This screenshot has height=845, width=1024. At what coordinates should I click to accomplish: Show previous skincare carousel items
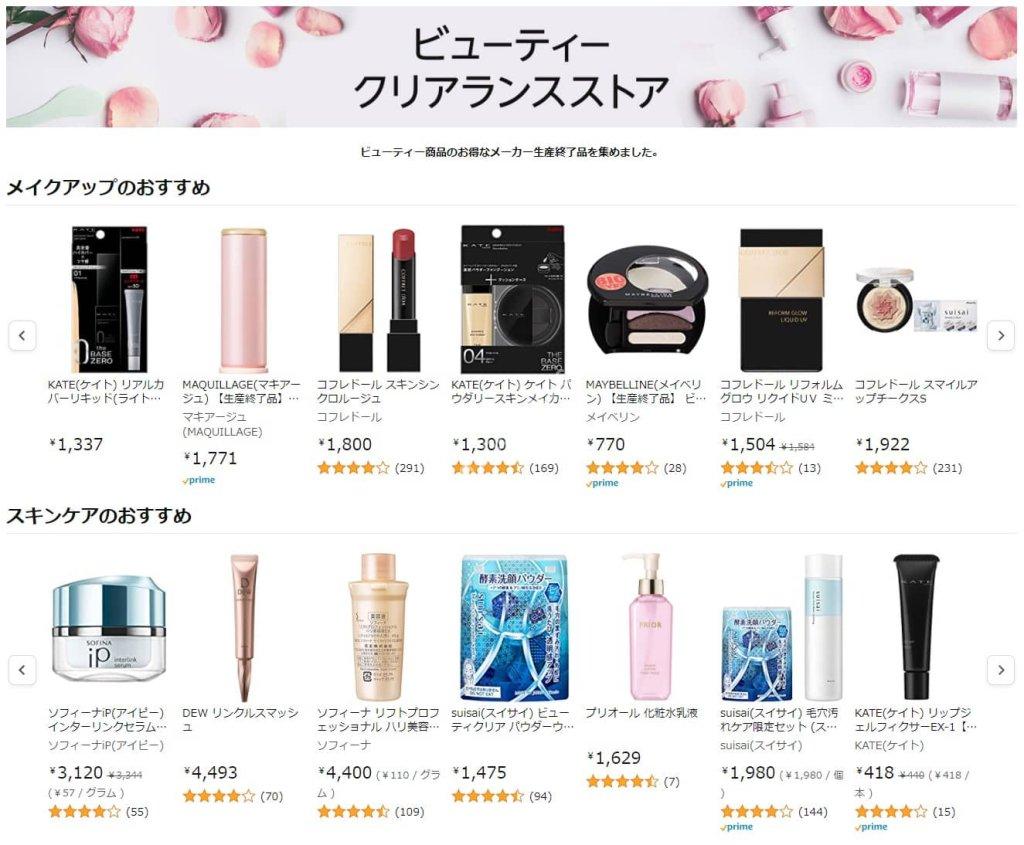22,670
